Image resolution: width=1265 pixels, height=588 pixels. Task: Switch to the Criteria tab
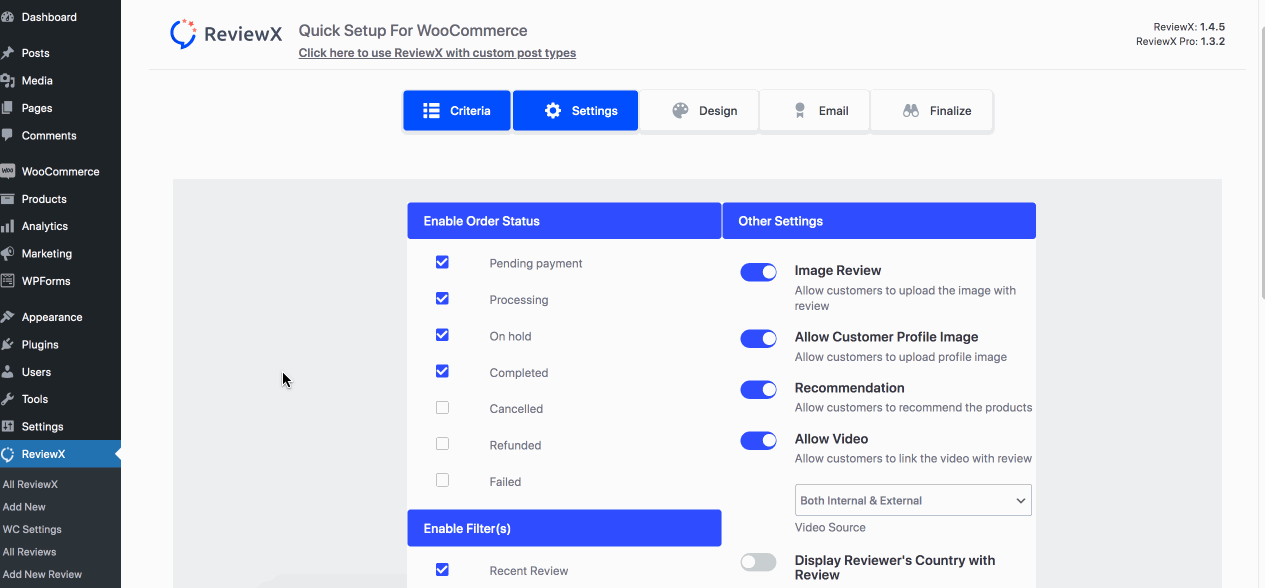tap(457, 111)
